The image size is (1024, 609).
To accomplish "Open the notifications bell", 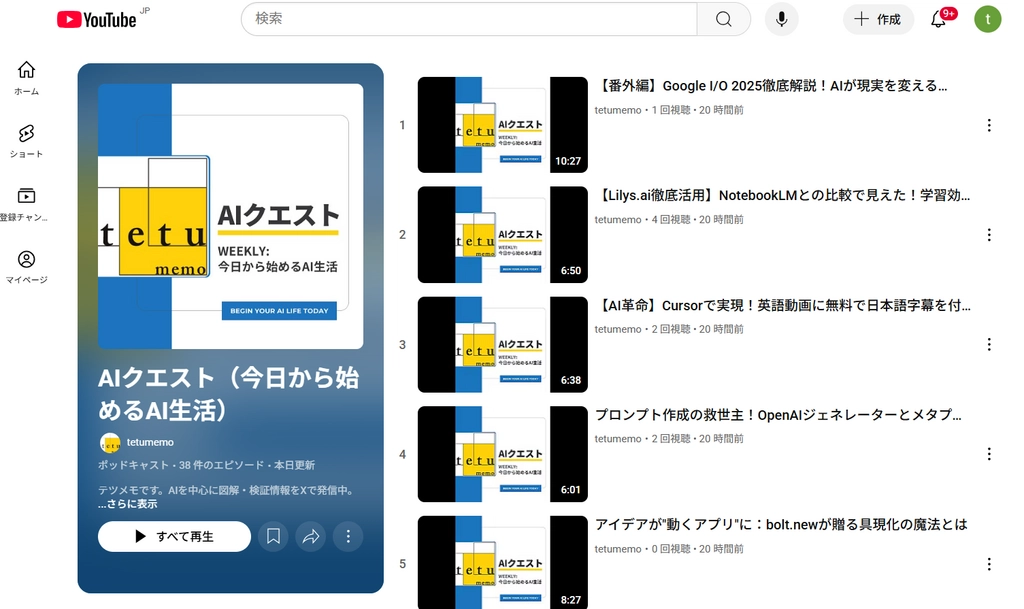I will click(938, 19).
